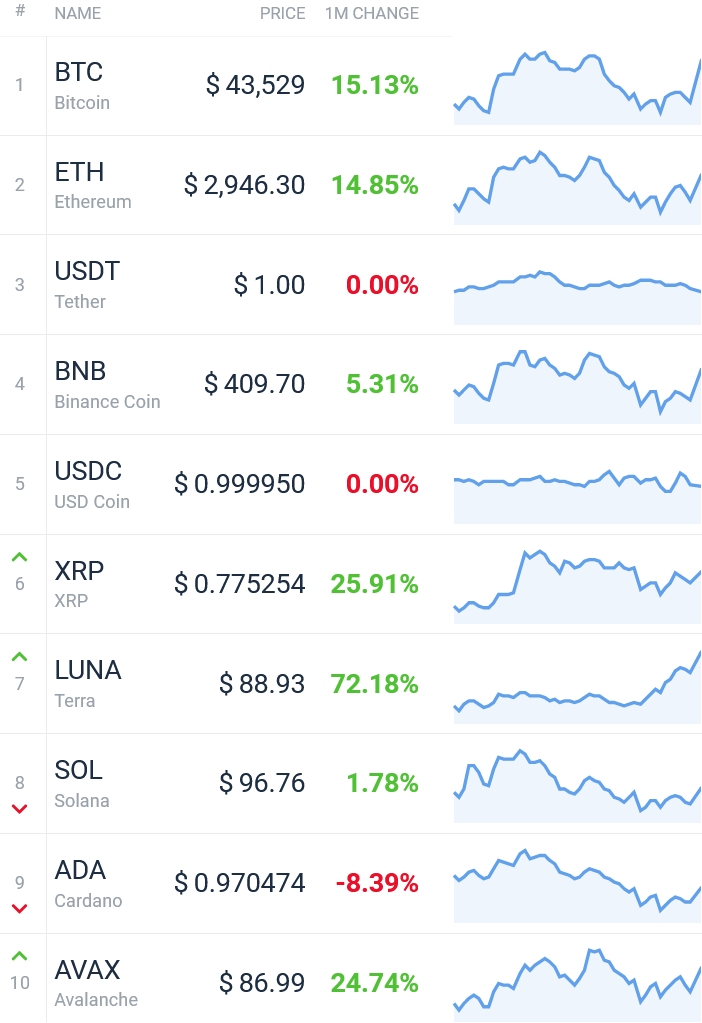Open the Bitcoin one-month sparkline chart
The width and height of the screenshot is (702, 1023).
[x=577, y=87]
